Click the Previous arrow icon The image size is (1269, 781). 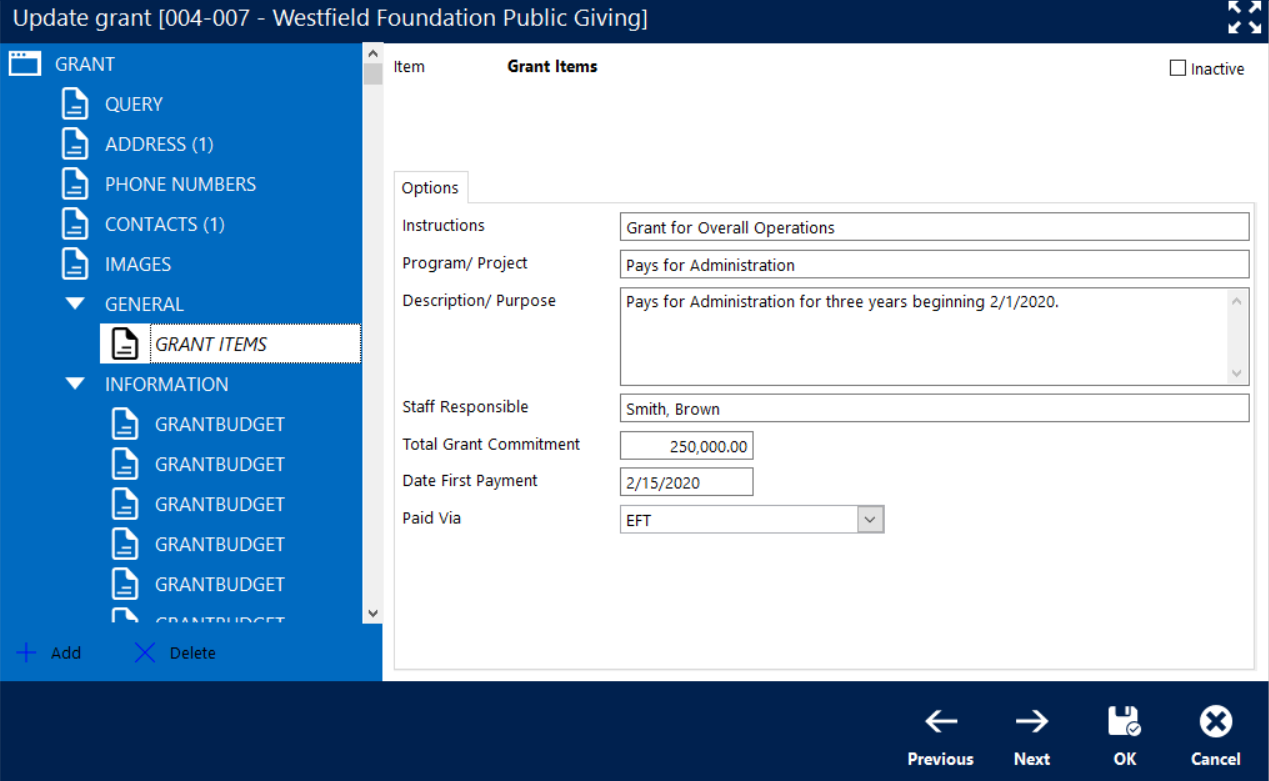(940, 721)
